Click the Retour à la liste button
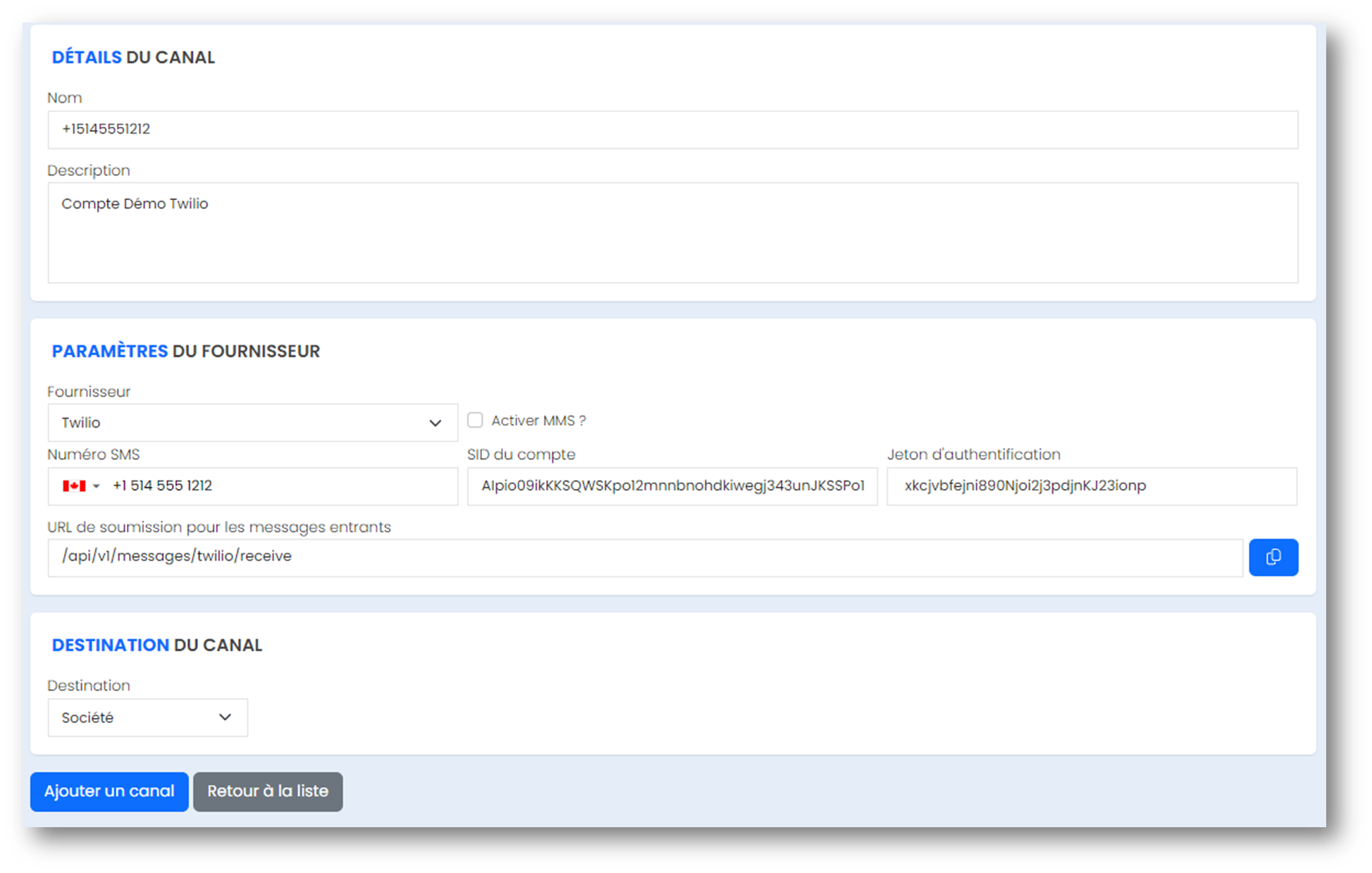Image resolution: width=1372 pixels, height=873 pixels. tap(268, 791)
